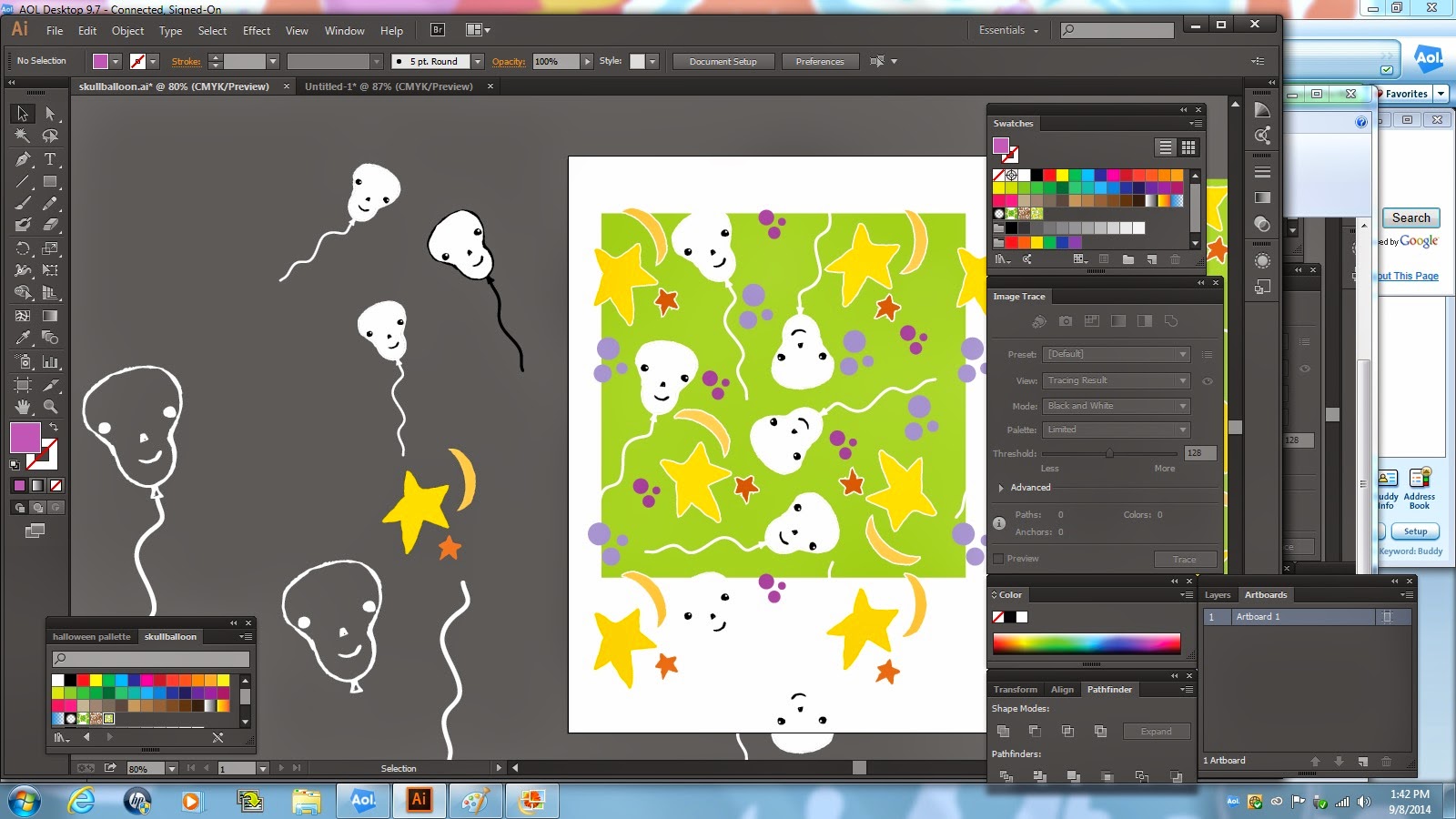Click the Stroke link in control bar

(x=186, y=62)
